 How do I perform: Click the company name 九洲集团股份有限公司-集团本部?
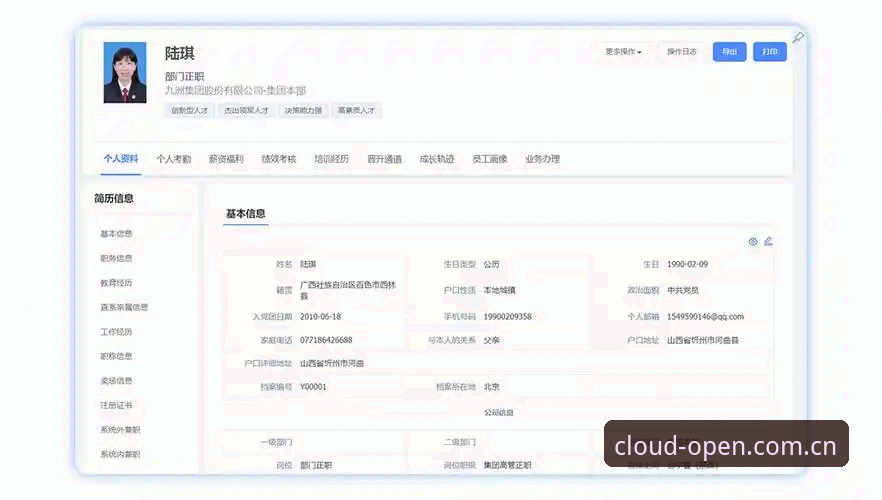235,91
